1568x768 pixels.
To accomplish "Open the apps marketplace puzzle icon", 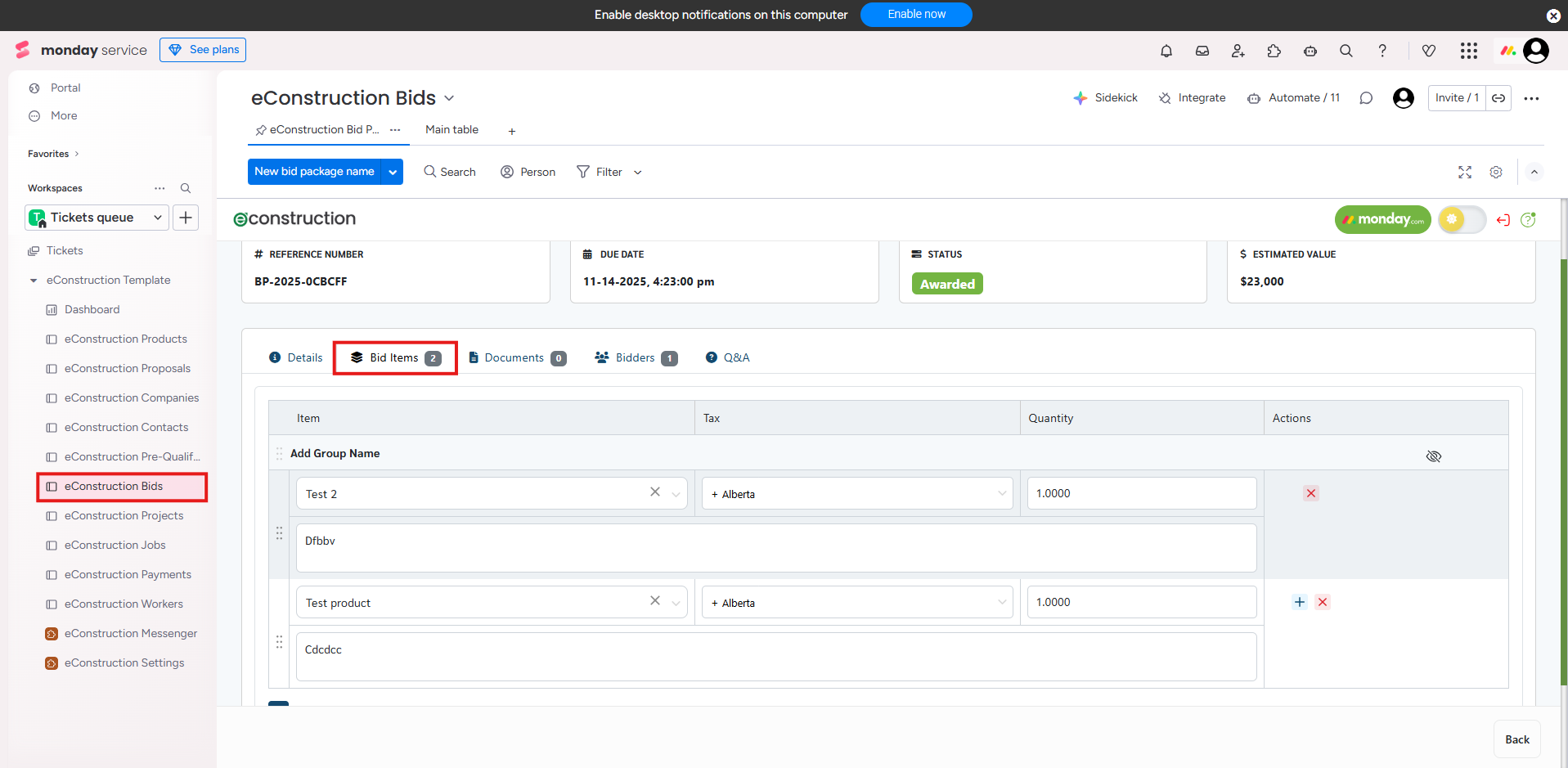I will [1274, 51].
